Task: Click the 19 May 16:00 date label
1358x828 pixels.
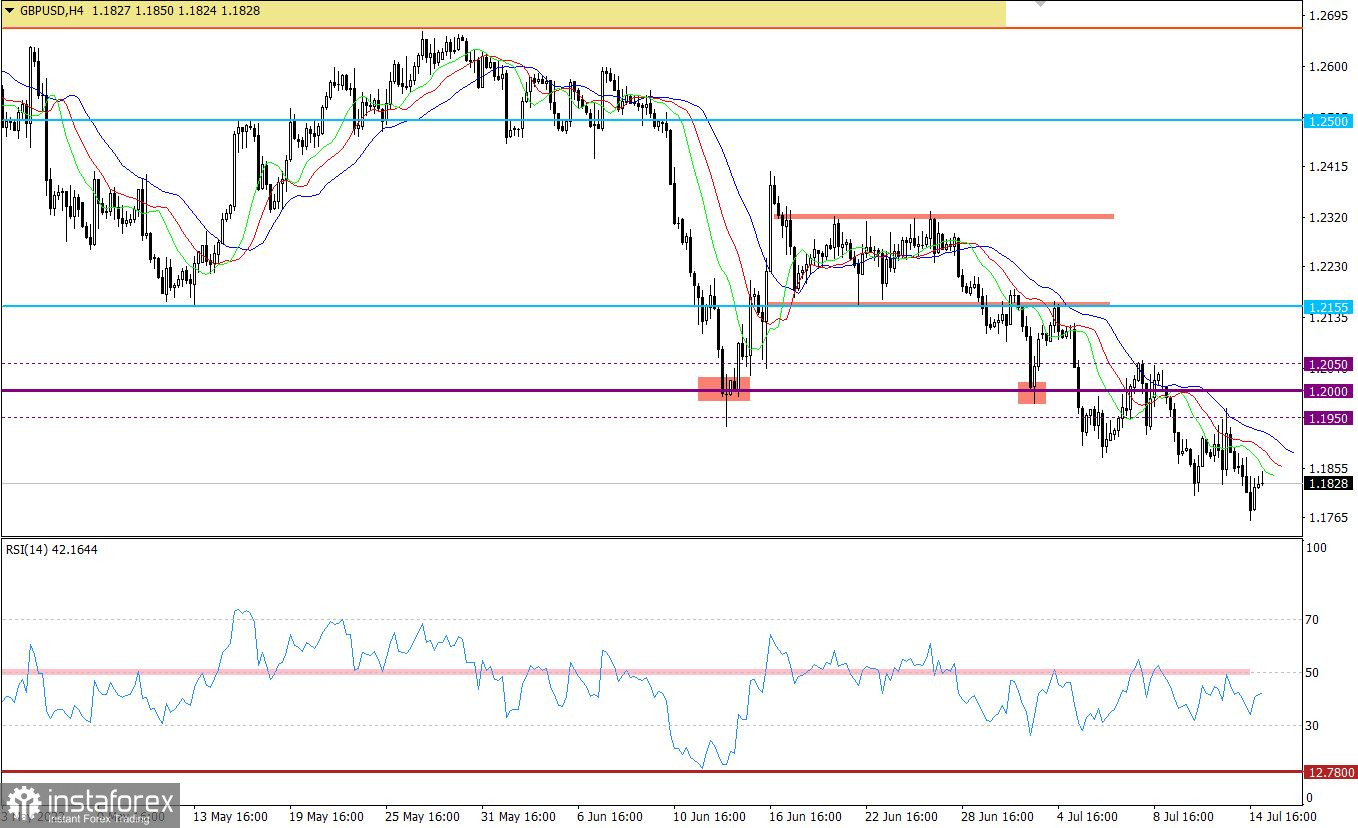Action: [x=325, y=817]
